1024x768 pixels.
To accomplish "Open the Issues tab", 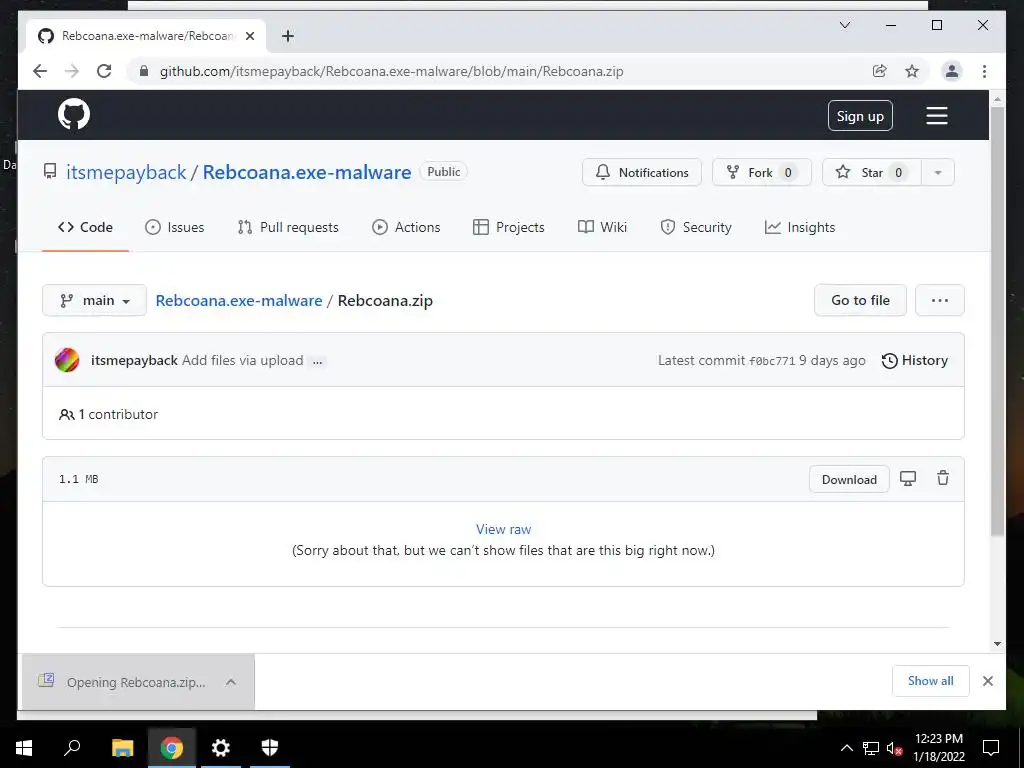I will click(x=174, y=227).
